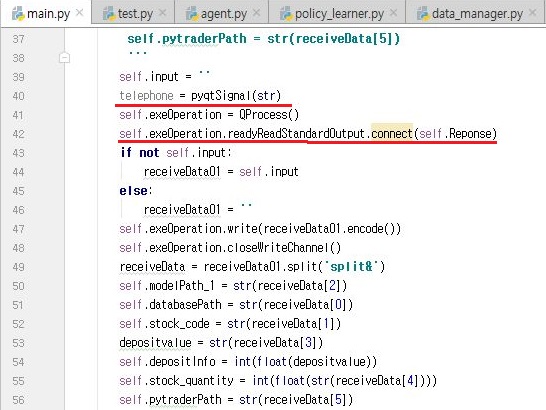Click 'self.input' on line 39
This screenshot has width=546, height=410.
click(x=149, y=77)
